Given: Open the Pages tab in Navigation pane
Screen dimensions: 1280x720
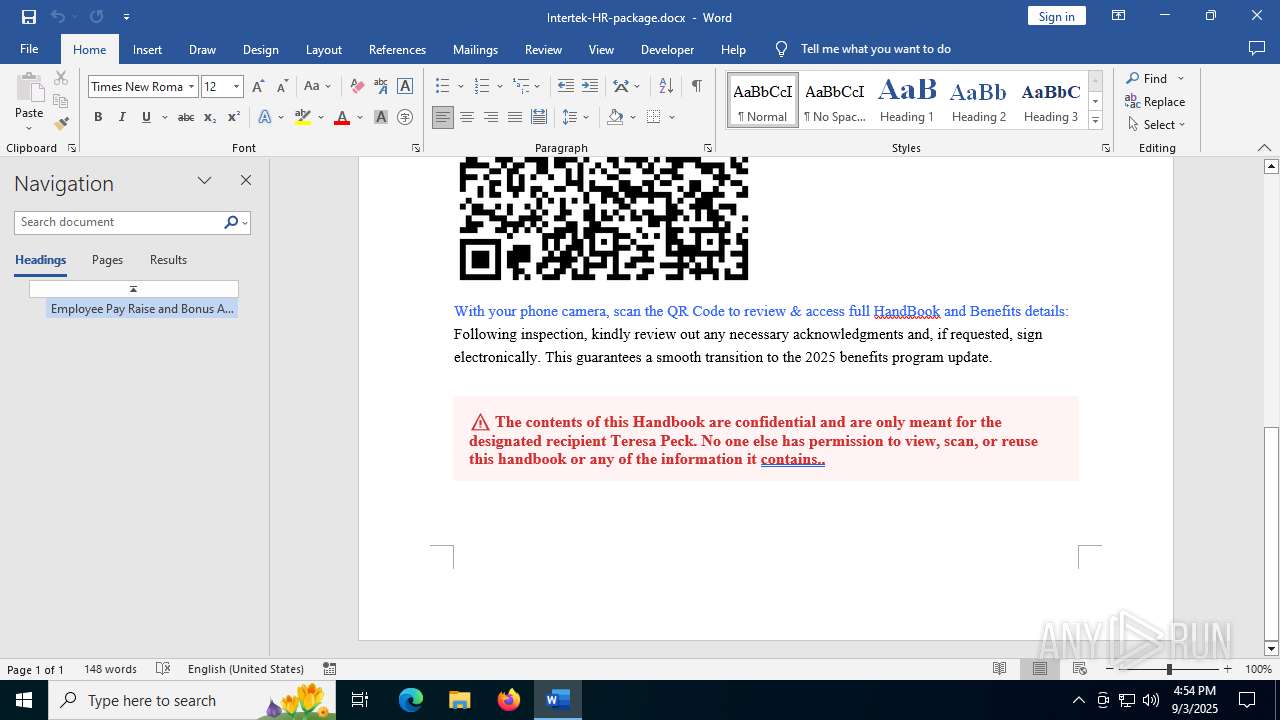Looking at the screenshot, I should [108, 260].
